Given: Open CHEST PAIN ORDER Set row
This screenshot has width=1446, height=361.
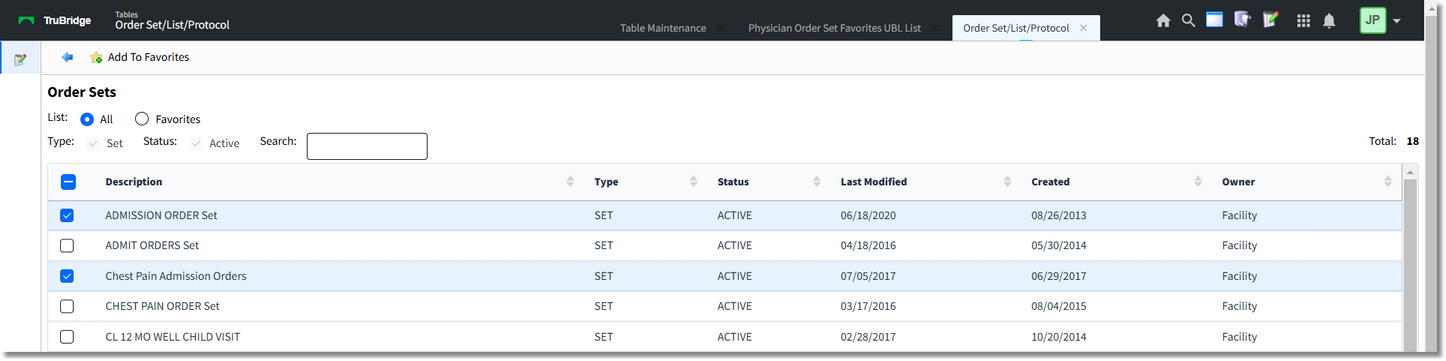Looking at the screenshot, I should pyautogui.click(x=725, y=306).
